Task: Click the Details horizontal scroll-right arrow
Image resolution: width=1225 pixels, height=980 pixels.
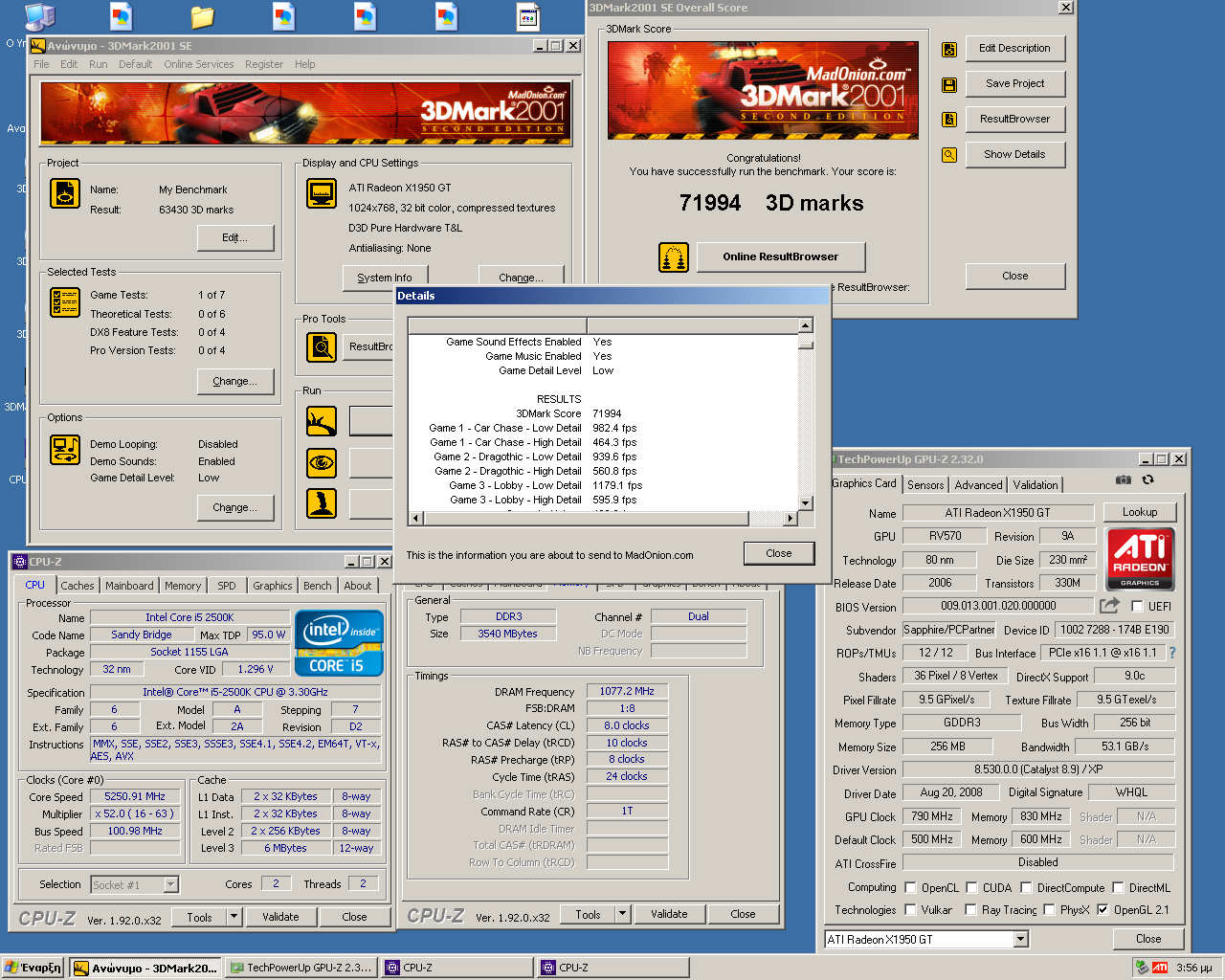Action: (790, 519)
